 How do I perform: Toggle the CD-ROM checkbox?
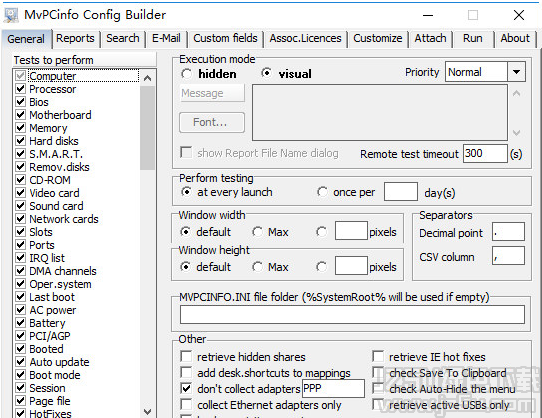click(21, 180)
